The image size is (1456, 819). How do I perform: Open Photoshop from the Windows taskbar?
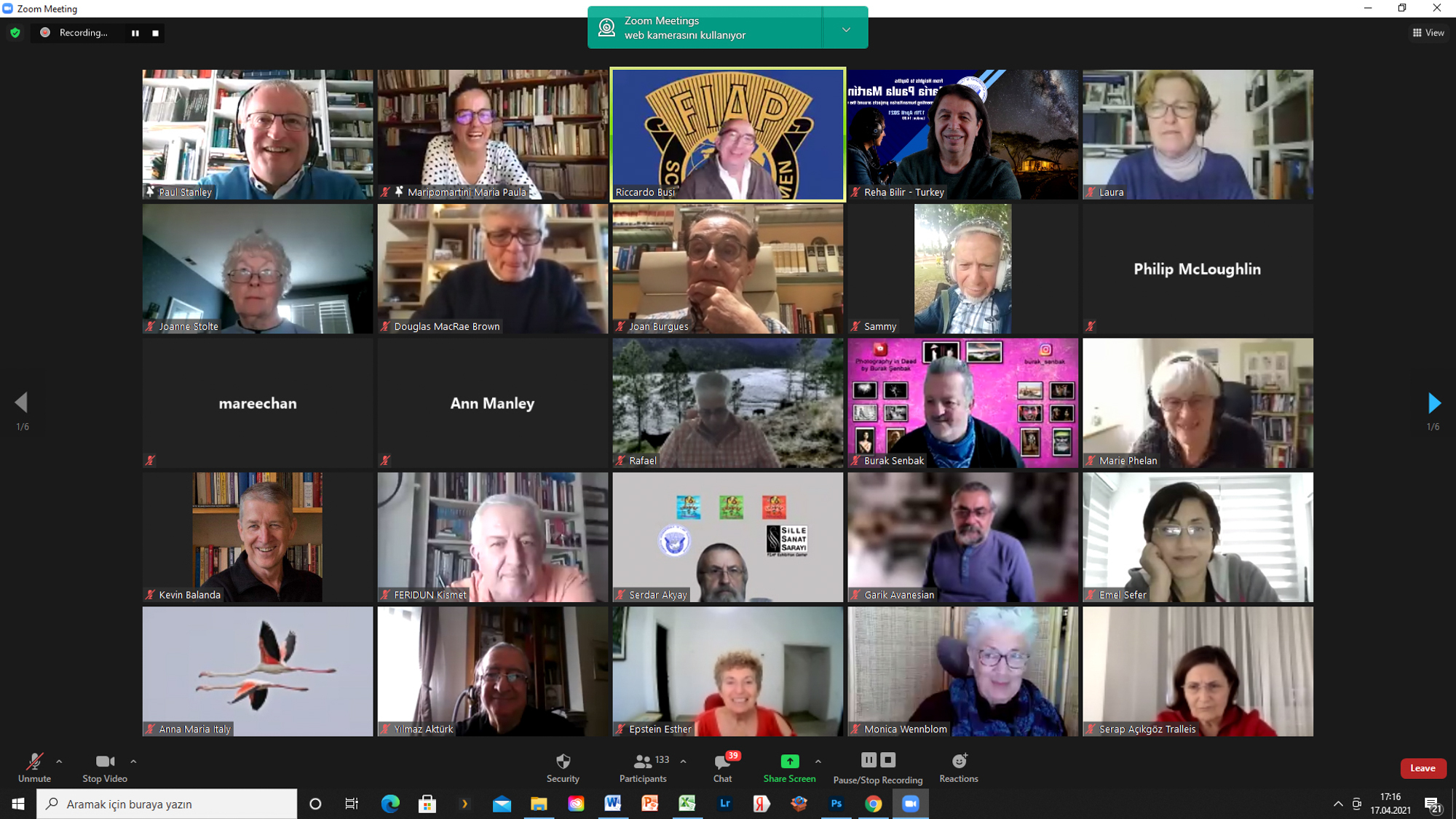coord(836,804)
